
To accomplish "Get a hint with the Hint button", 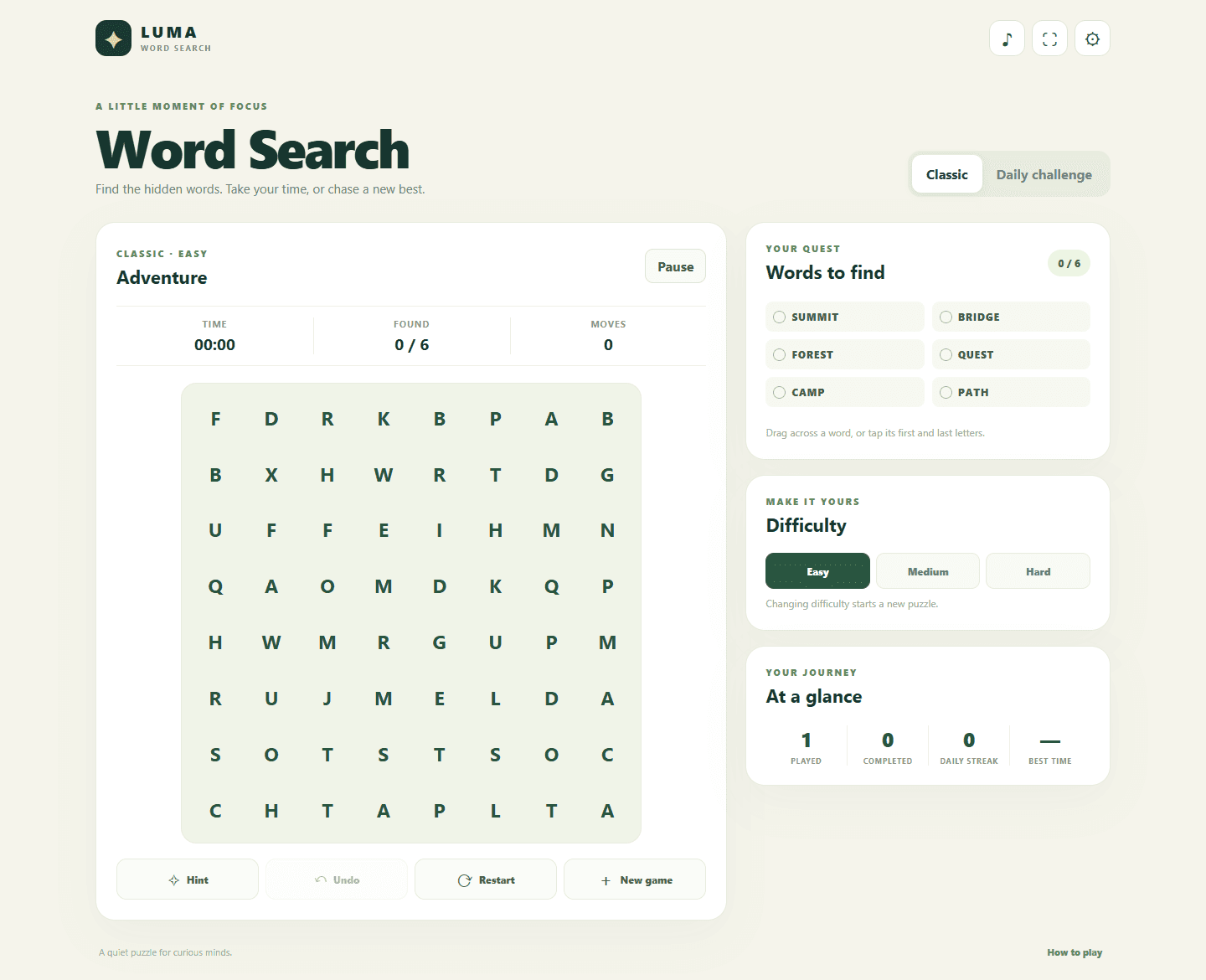I will tap(188, 879).
